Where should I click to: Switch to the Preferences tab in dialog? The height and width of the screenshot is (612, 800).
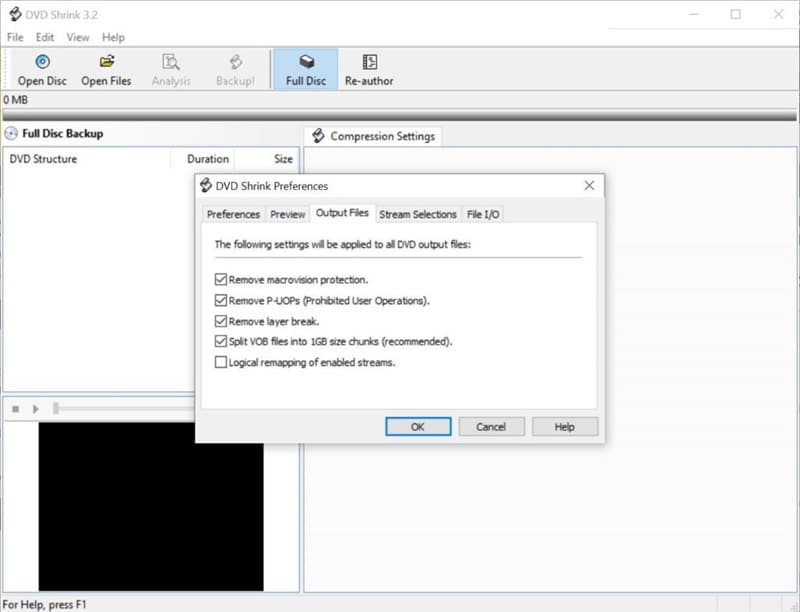(233, 214)
